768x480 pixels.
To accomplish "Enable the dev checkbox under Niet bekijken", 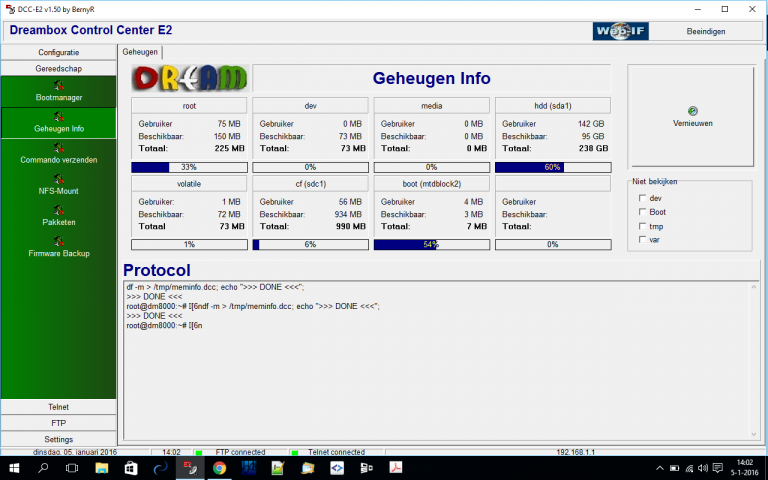I will click(642, 198).
